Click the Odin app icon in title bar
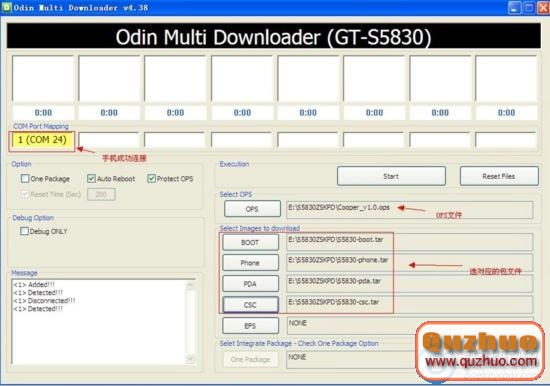550x386 pixels. pos(7,7)
